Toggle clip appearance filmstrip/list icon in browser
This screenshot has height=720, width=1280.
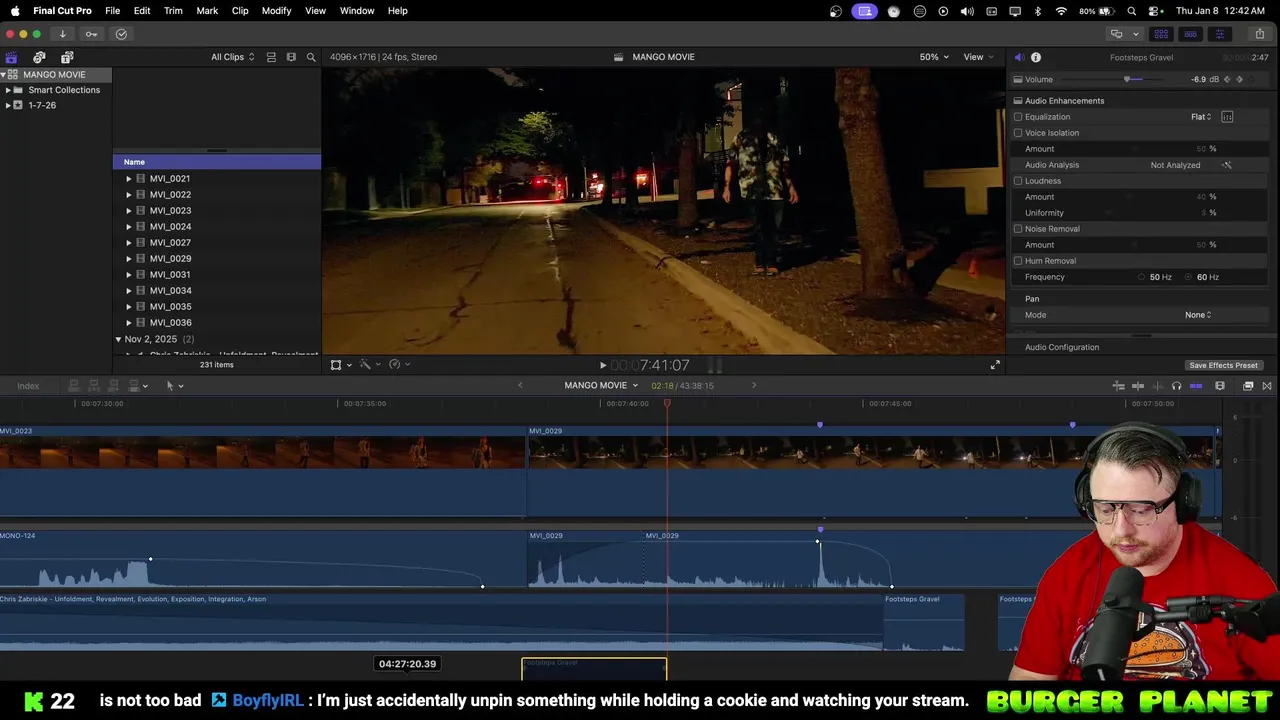pyautogui.click(x=271, y=57)
